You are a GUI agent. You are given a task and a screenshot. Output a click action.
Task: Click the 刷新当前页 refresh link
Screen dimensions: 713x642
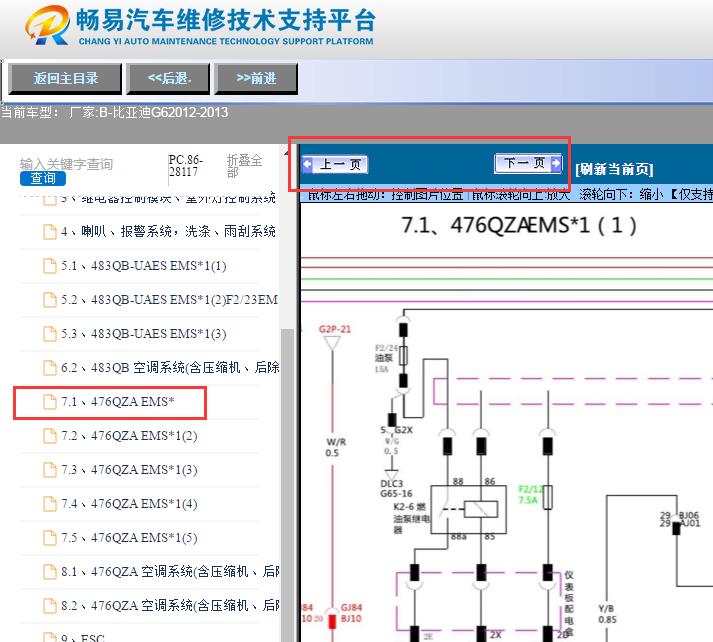(x=614, y=169)
